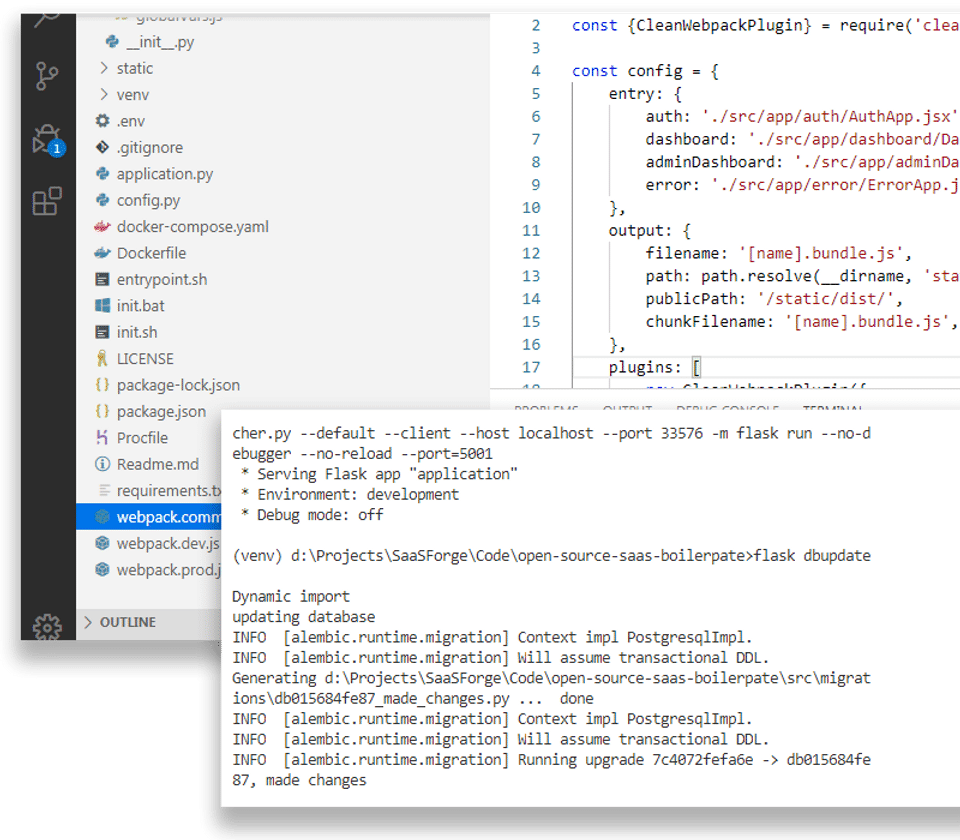Open the Manage gear icon

(x=47, y=627)
